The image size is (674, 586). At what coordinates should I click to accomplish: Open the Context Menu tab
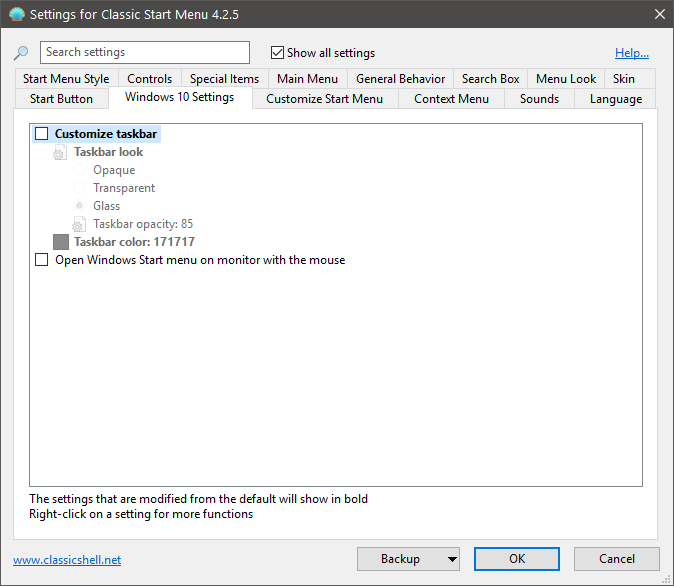(451, 99)
